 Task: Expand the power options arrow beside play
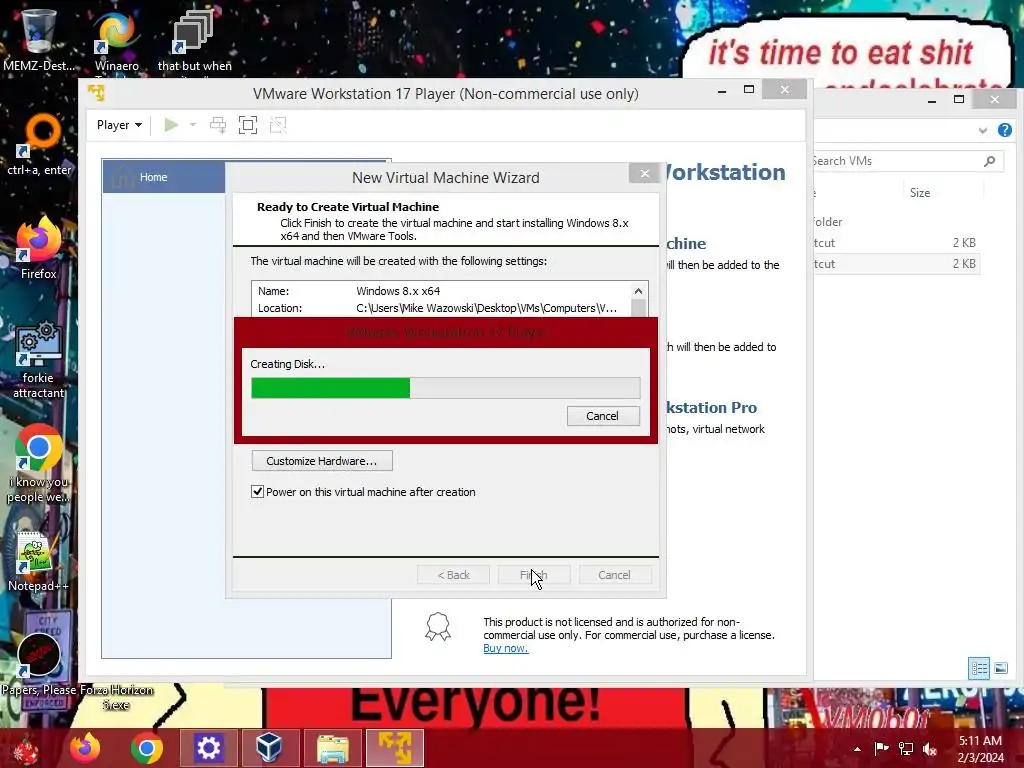(193, 125)
